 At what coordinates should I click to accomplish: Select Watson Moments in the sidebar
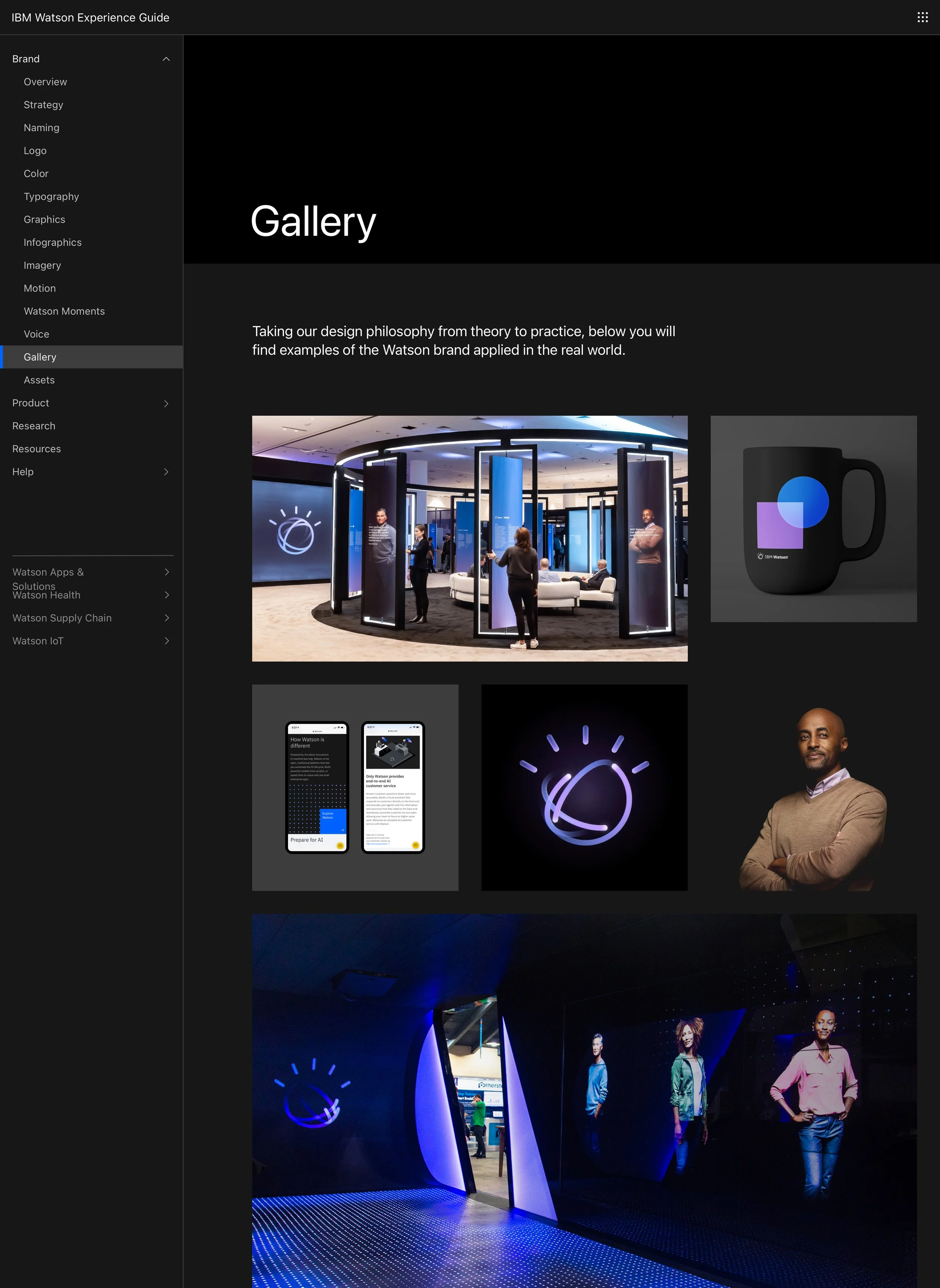[x=64, y=311]
